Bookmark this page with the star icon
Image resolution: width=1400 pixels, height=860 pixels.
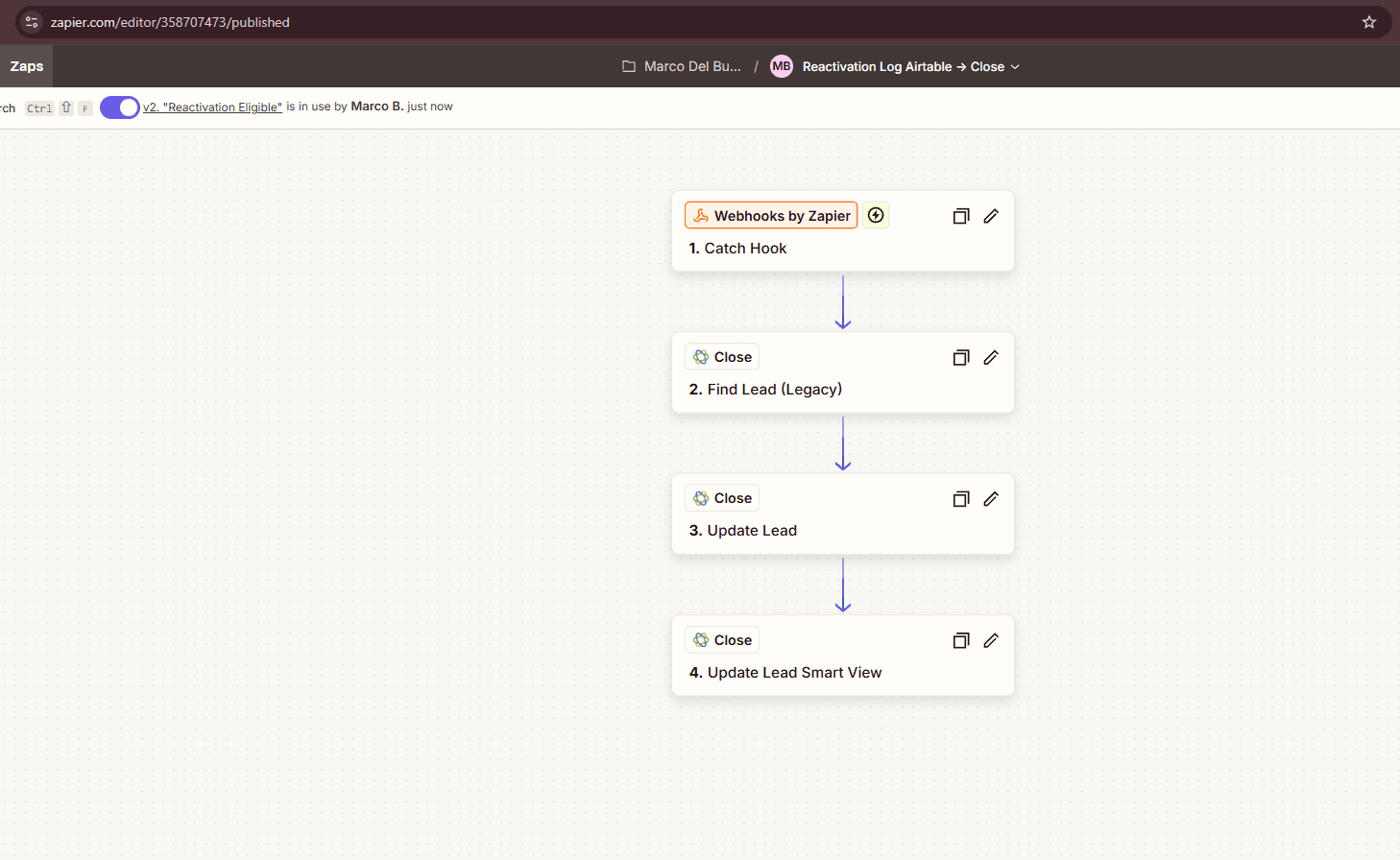(1369, 22)
